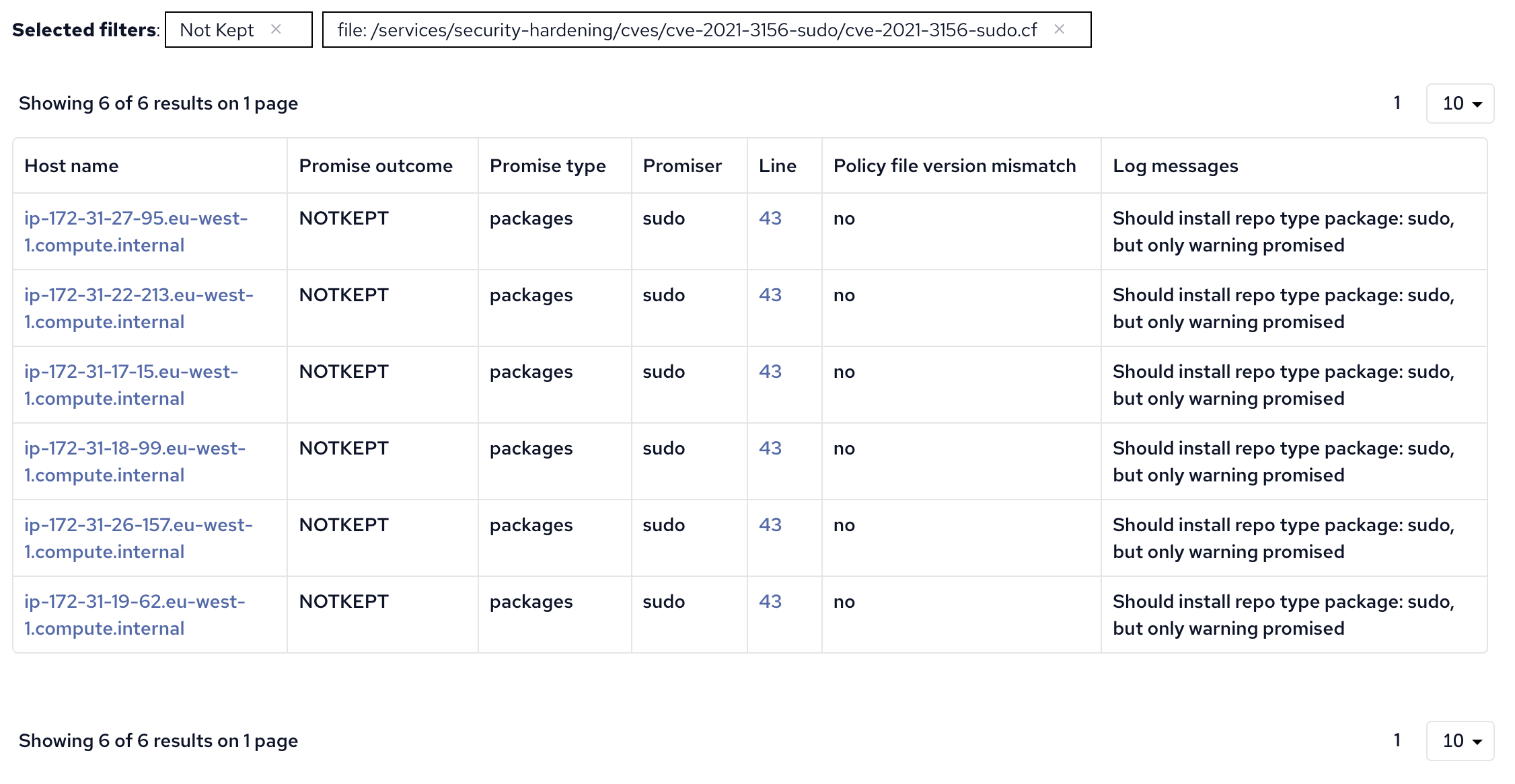Click bottom 'Showing 6 of 6 results' text
1515x784 pixels.
158,741
